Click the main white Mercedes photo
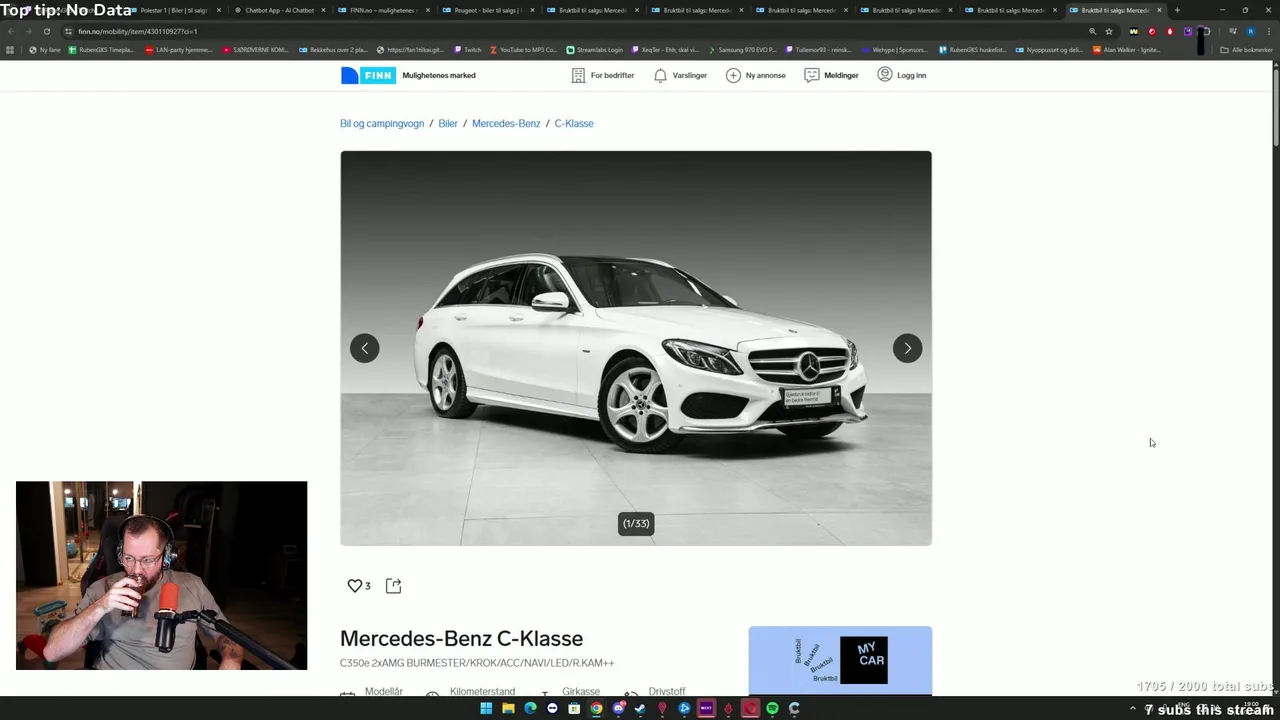1280x720 pixels. point(636,348)
